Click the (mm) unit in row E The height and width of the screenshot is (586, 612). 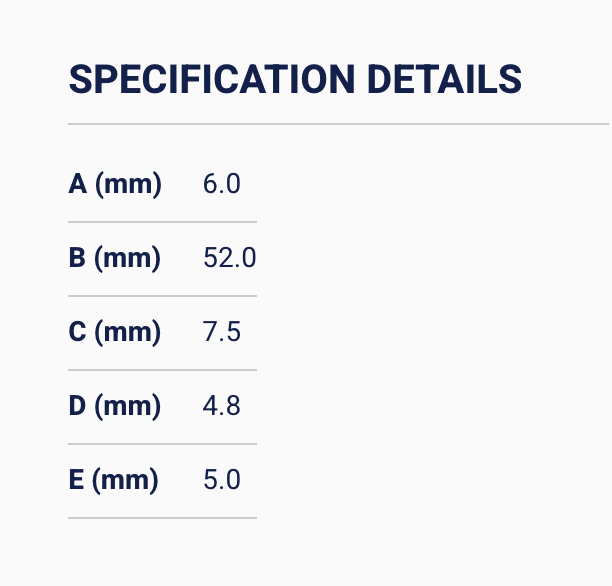(126, 480)
